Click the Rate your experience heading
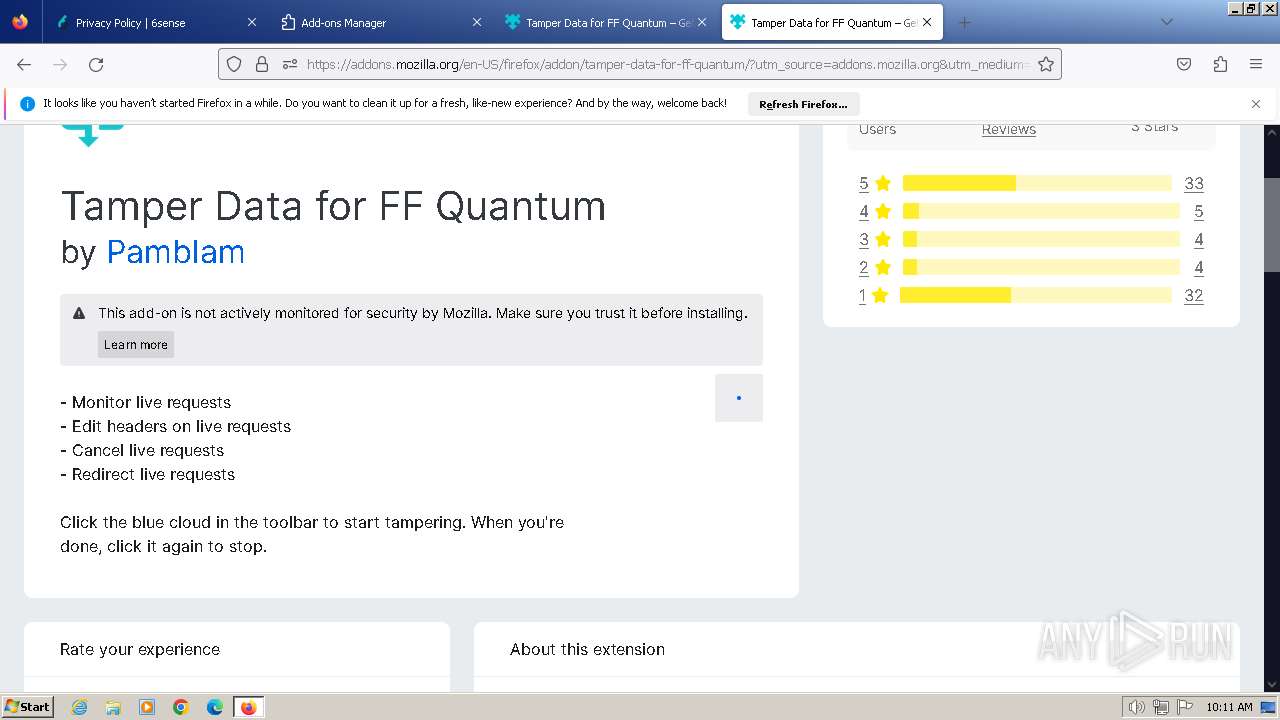The image size is (1280, 720). coord(140,649)
